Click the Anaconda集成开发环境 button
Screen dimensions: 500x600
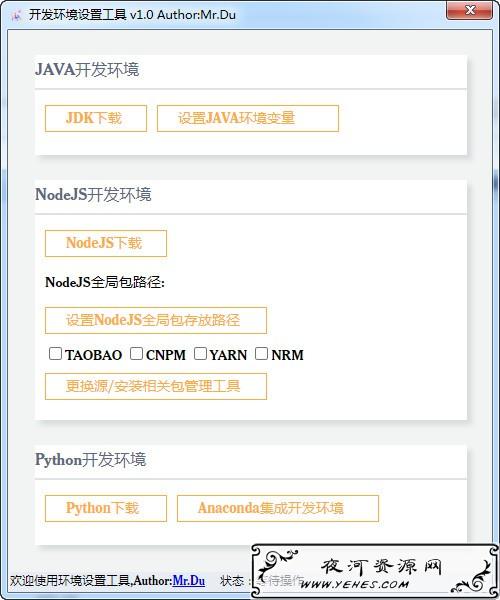[278, 509]
